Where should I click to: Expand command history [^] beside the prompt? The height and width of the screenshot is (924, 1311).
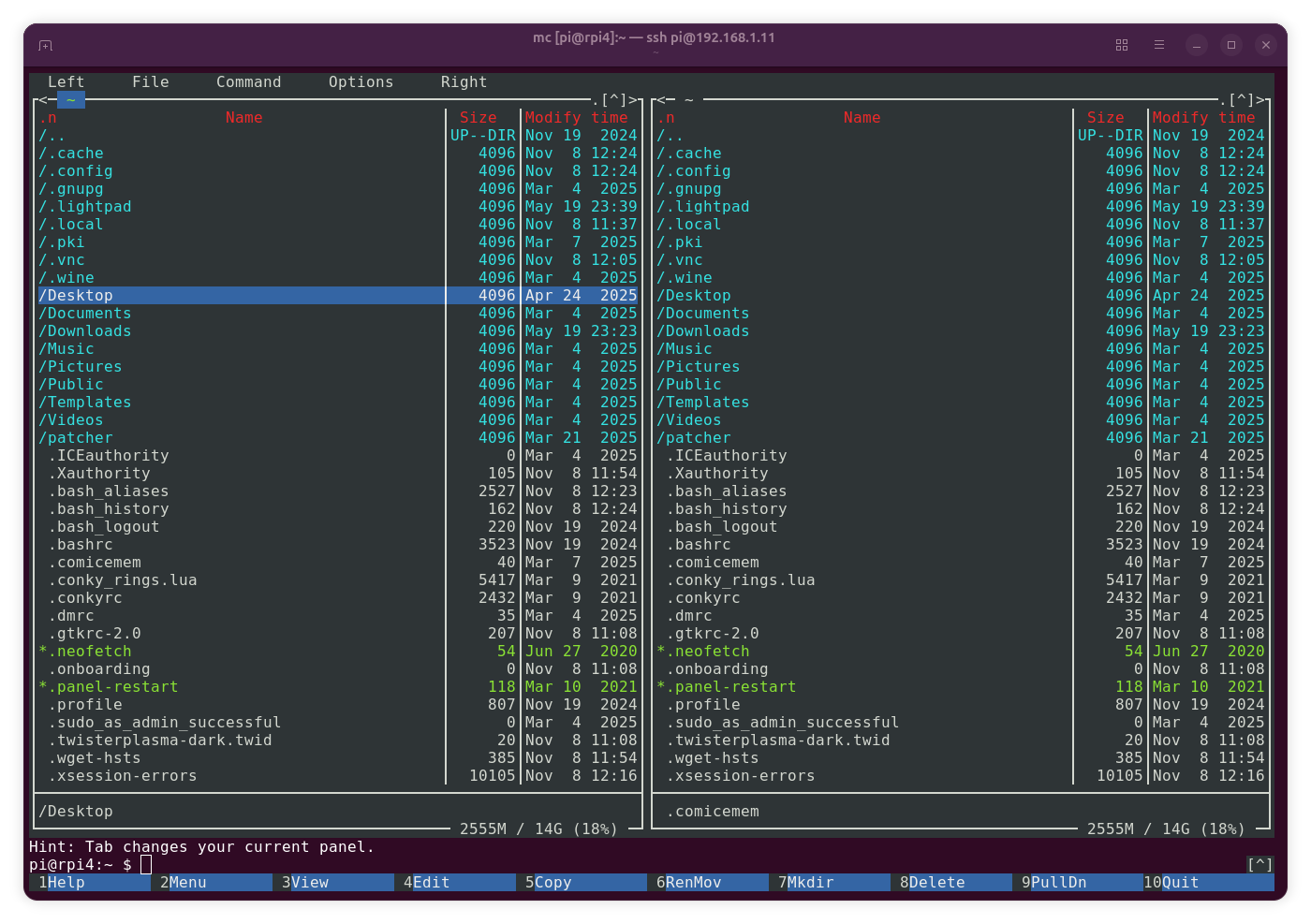tap(1259, 865)
